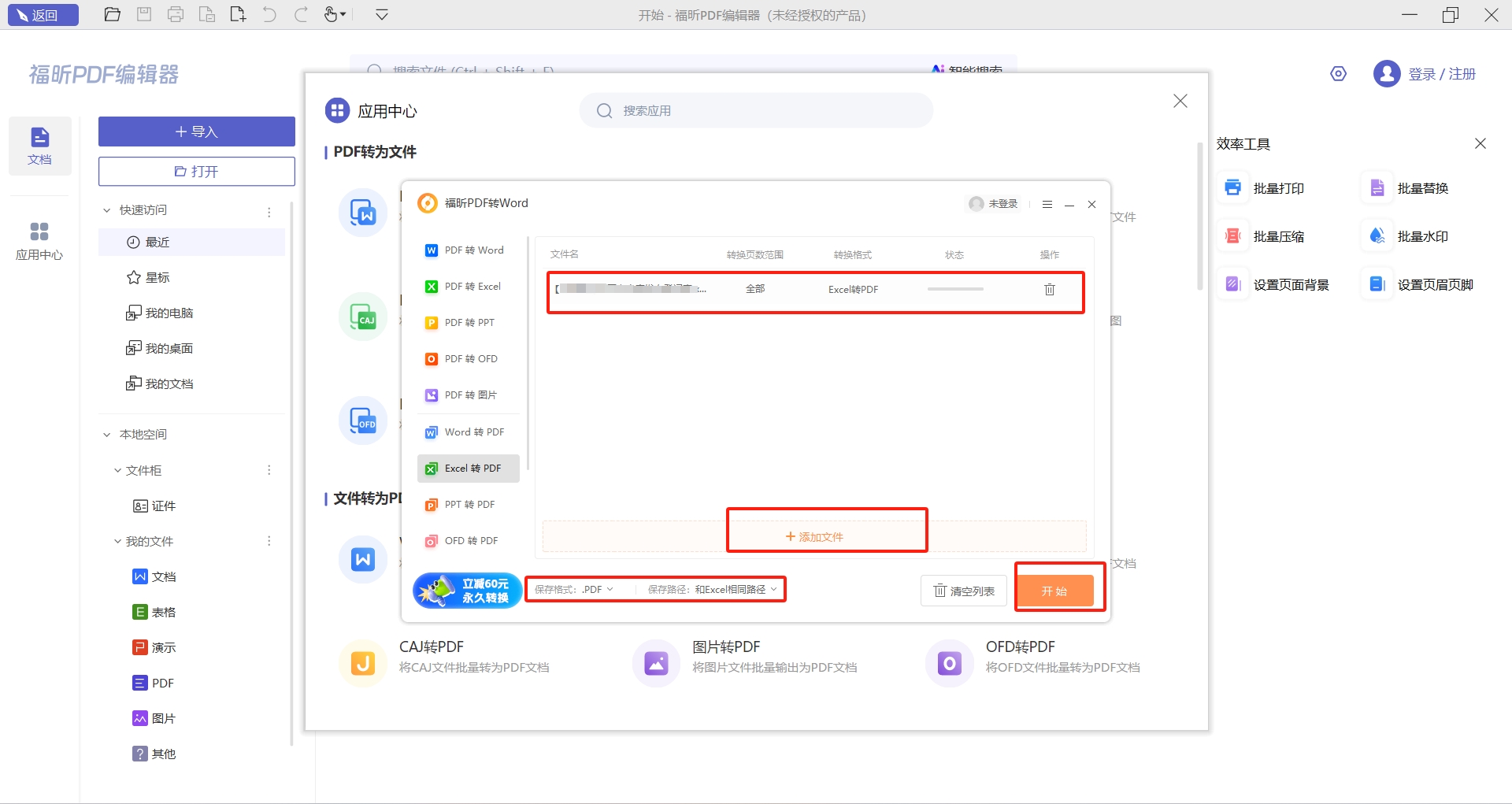Click 添加文件 to add files

pyautogui.click(x=814, y=537)
